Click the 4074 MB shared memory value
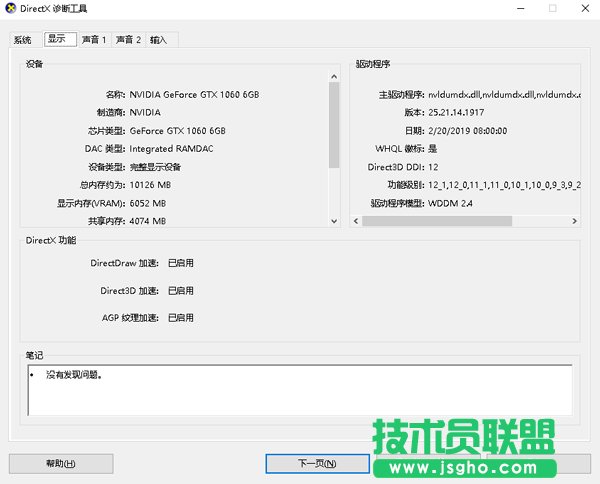Viewport: 600px width, 484px height. [x=148, y=221]
